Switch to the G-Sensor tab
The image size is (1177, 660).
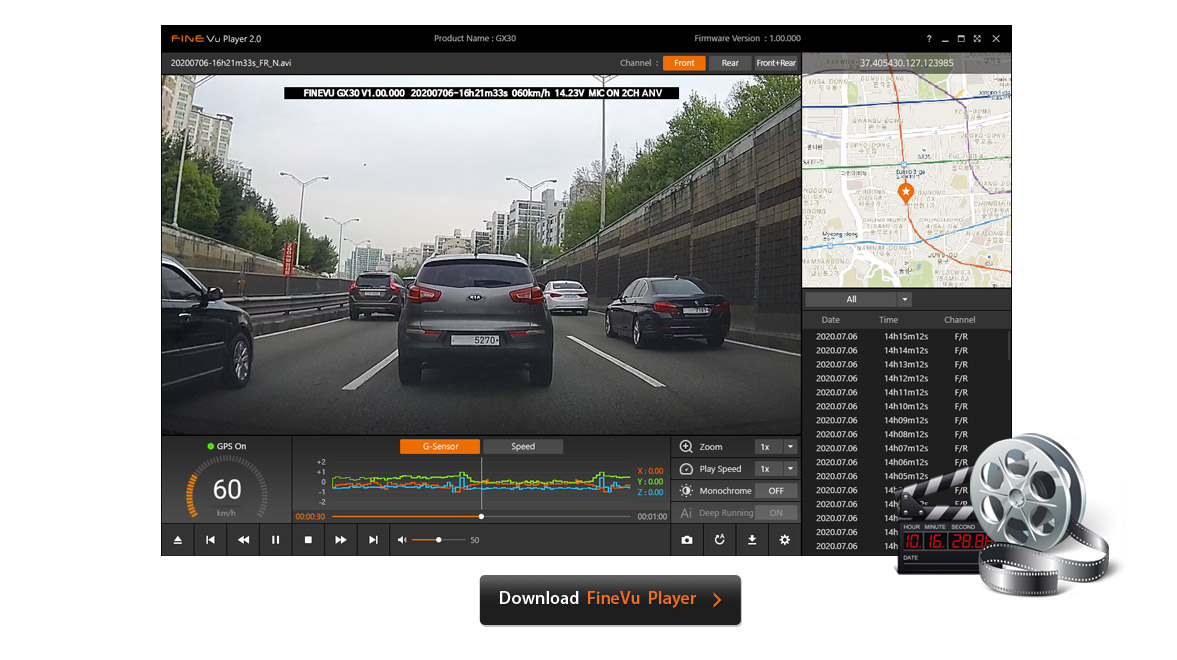coord(440,447)
